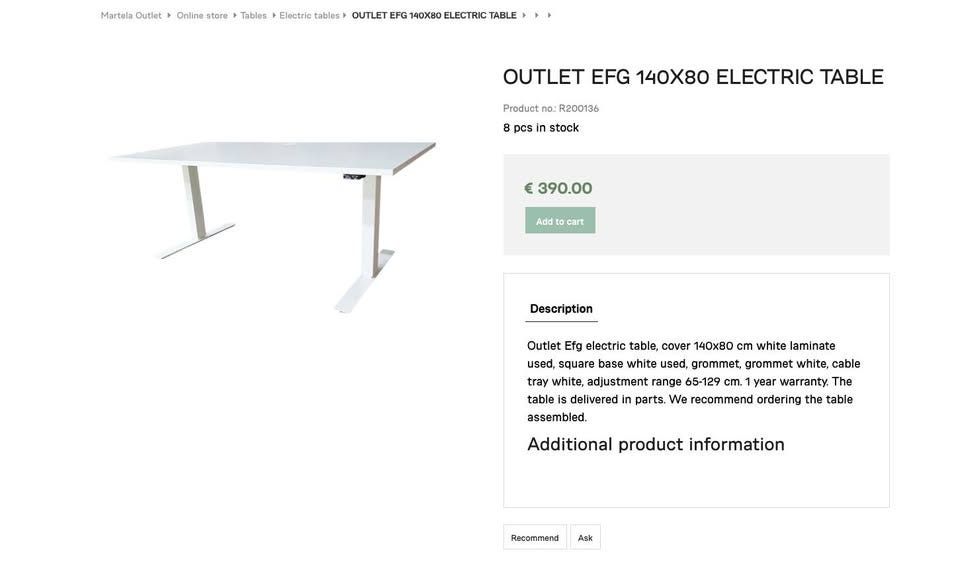Viewport: 960px width, 568px height.
Task: Click first arrow after the bold breadcrumb title
Action: point(524,16)
